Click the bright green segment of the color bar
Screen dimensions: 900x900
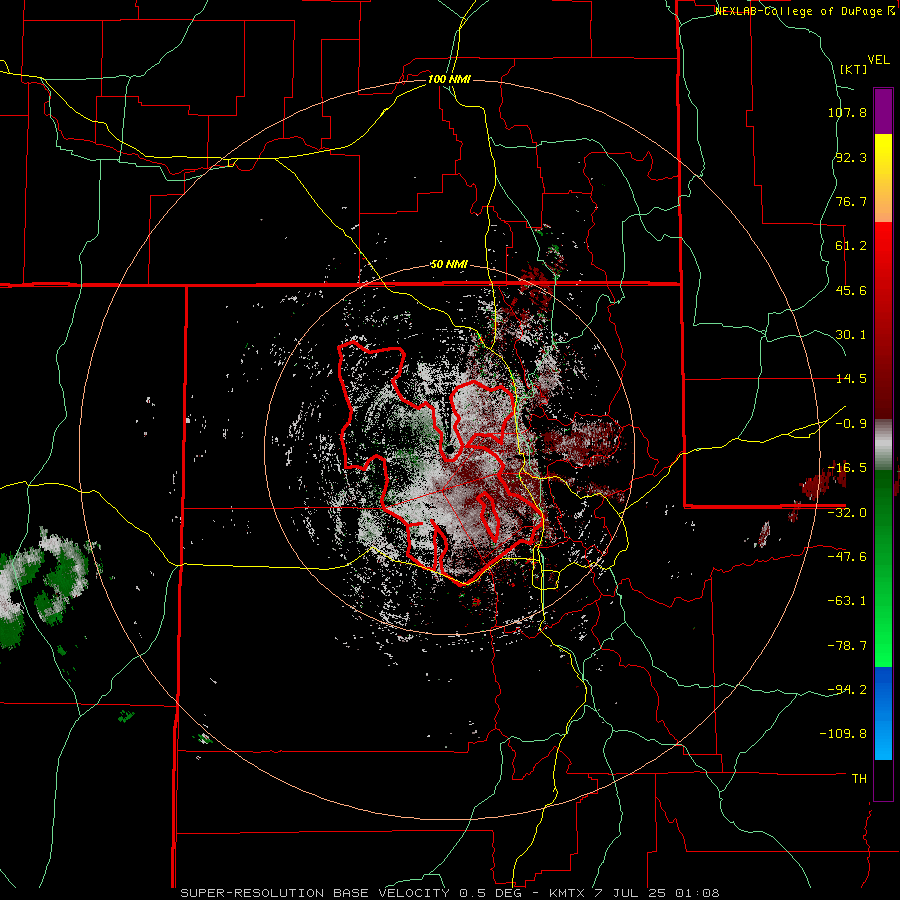pos(883,568)
